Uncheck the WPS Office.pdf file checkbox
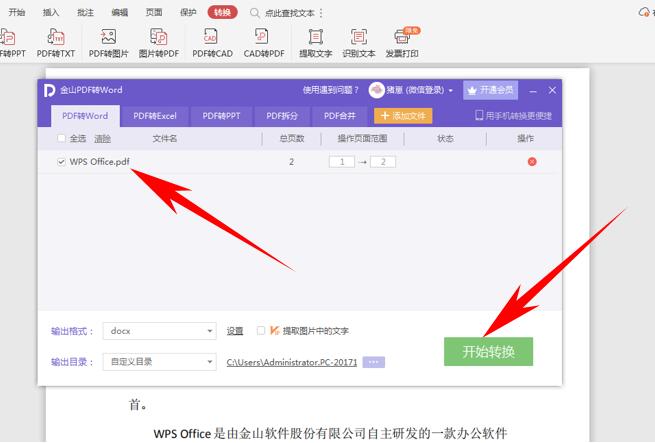The width and height of the screenshot is (655, 443). 61,162
